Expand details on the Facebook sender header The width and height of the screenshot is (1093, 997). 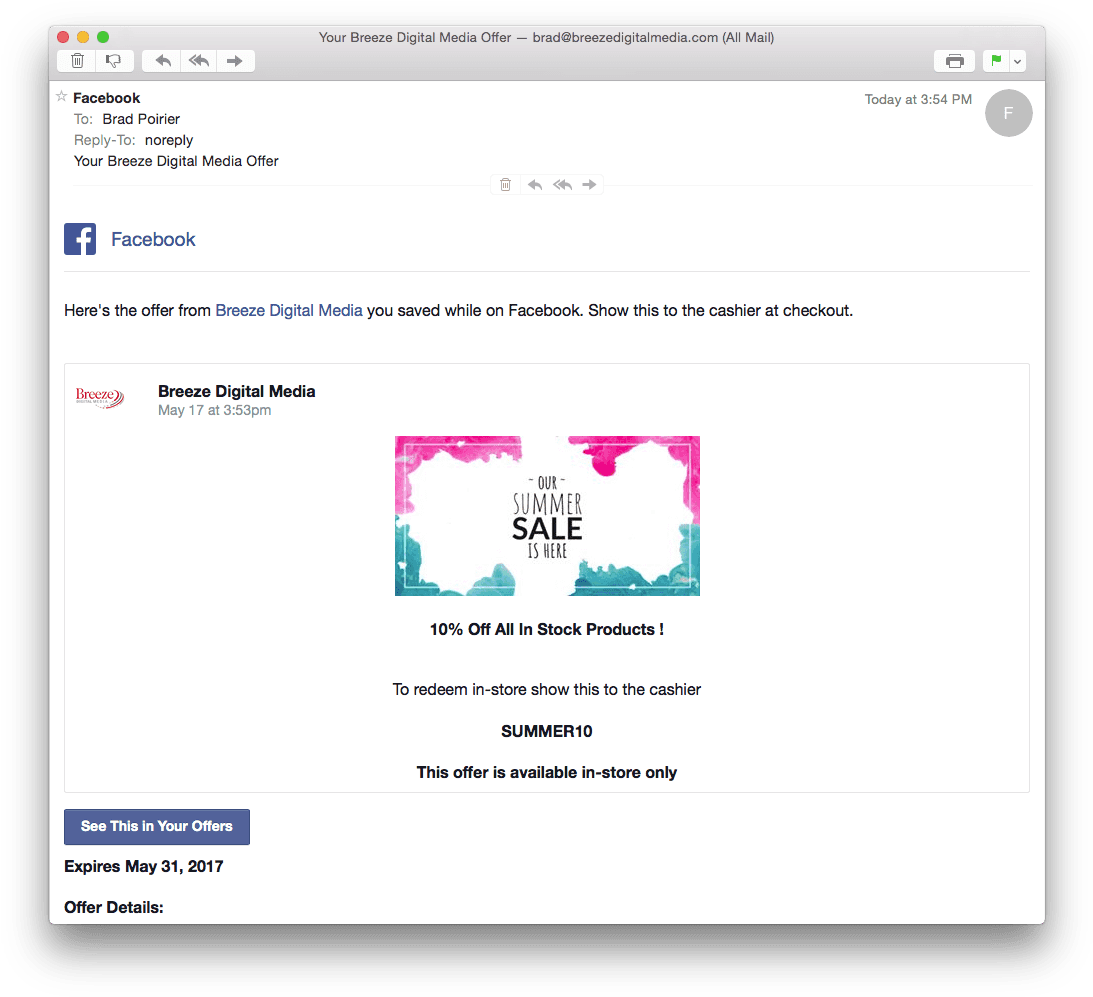click(x=107, y=98)
